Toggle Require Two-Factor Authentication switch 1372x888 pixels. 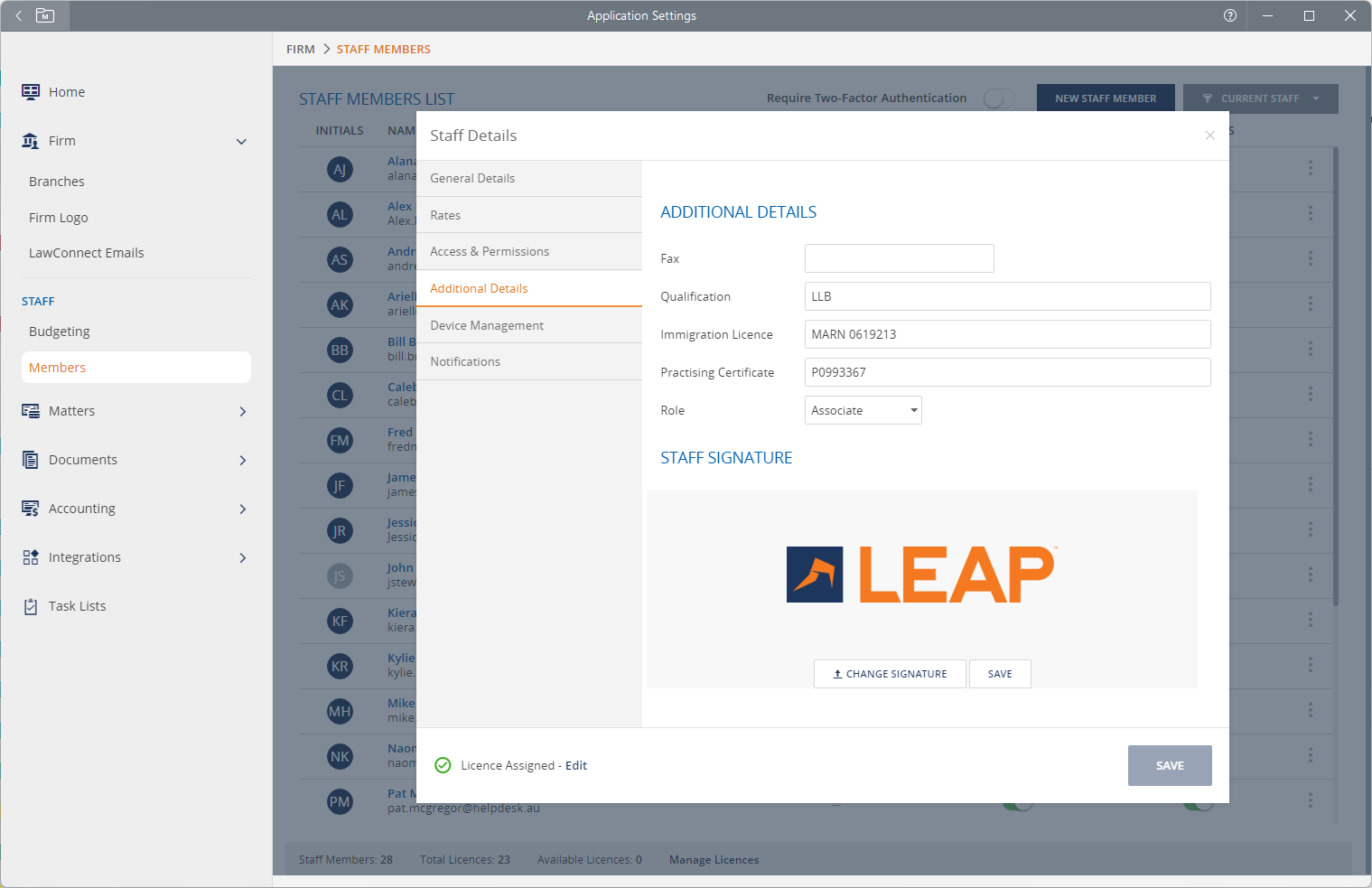coord(998,98)
